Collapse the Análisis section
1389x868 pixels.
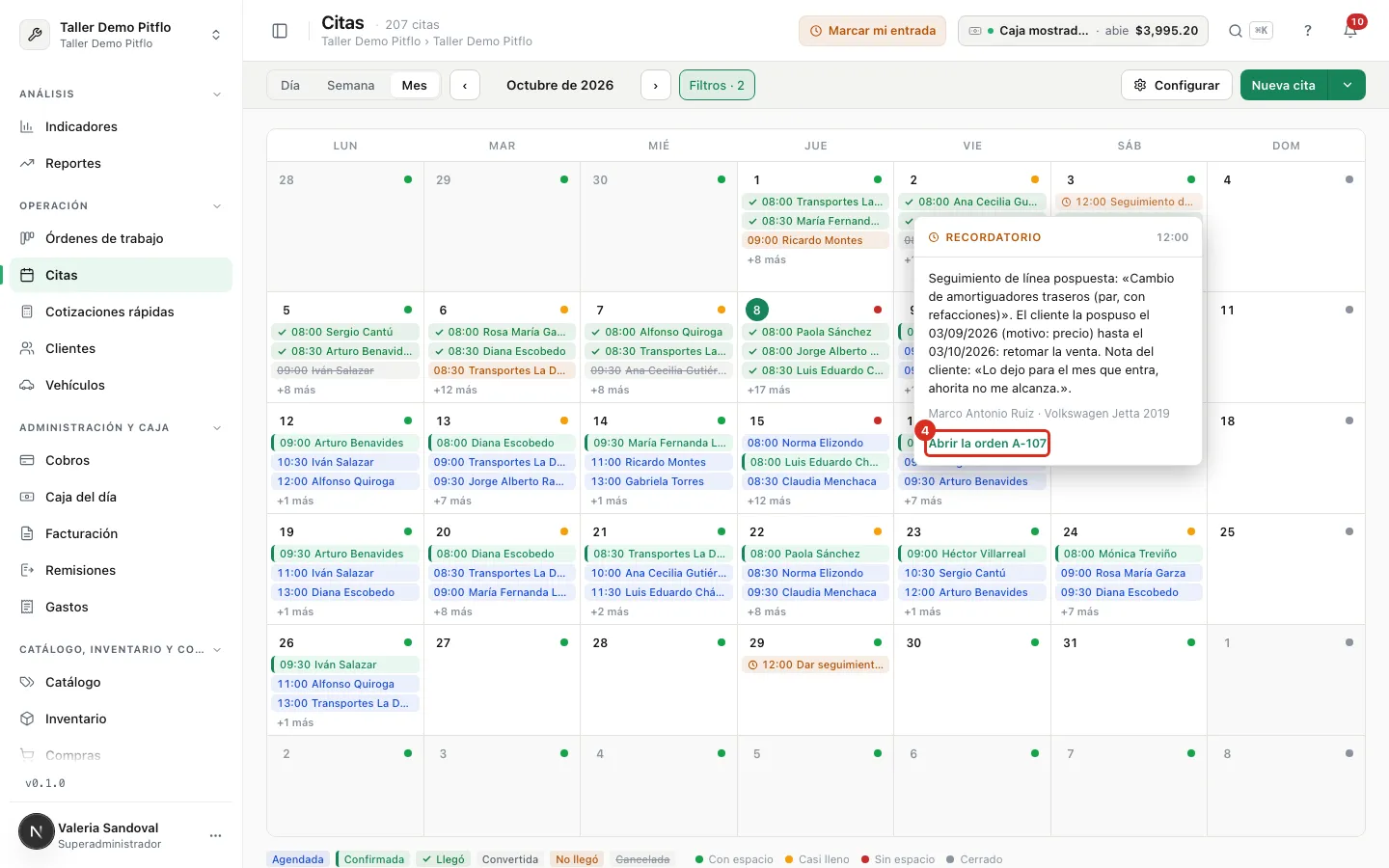pyautogui.click(x=217, y=95)
